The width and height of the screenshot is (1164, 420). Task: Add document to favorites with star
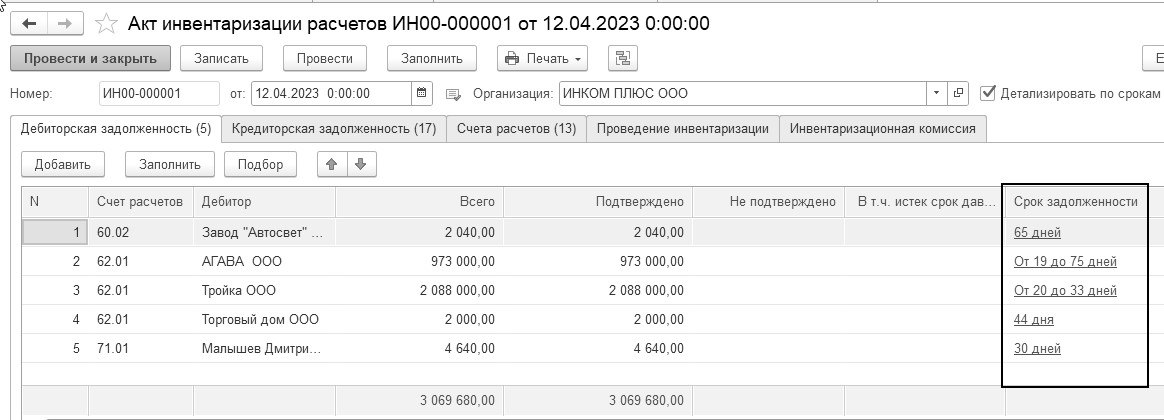[x=105, y=23]
